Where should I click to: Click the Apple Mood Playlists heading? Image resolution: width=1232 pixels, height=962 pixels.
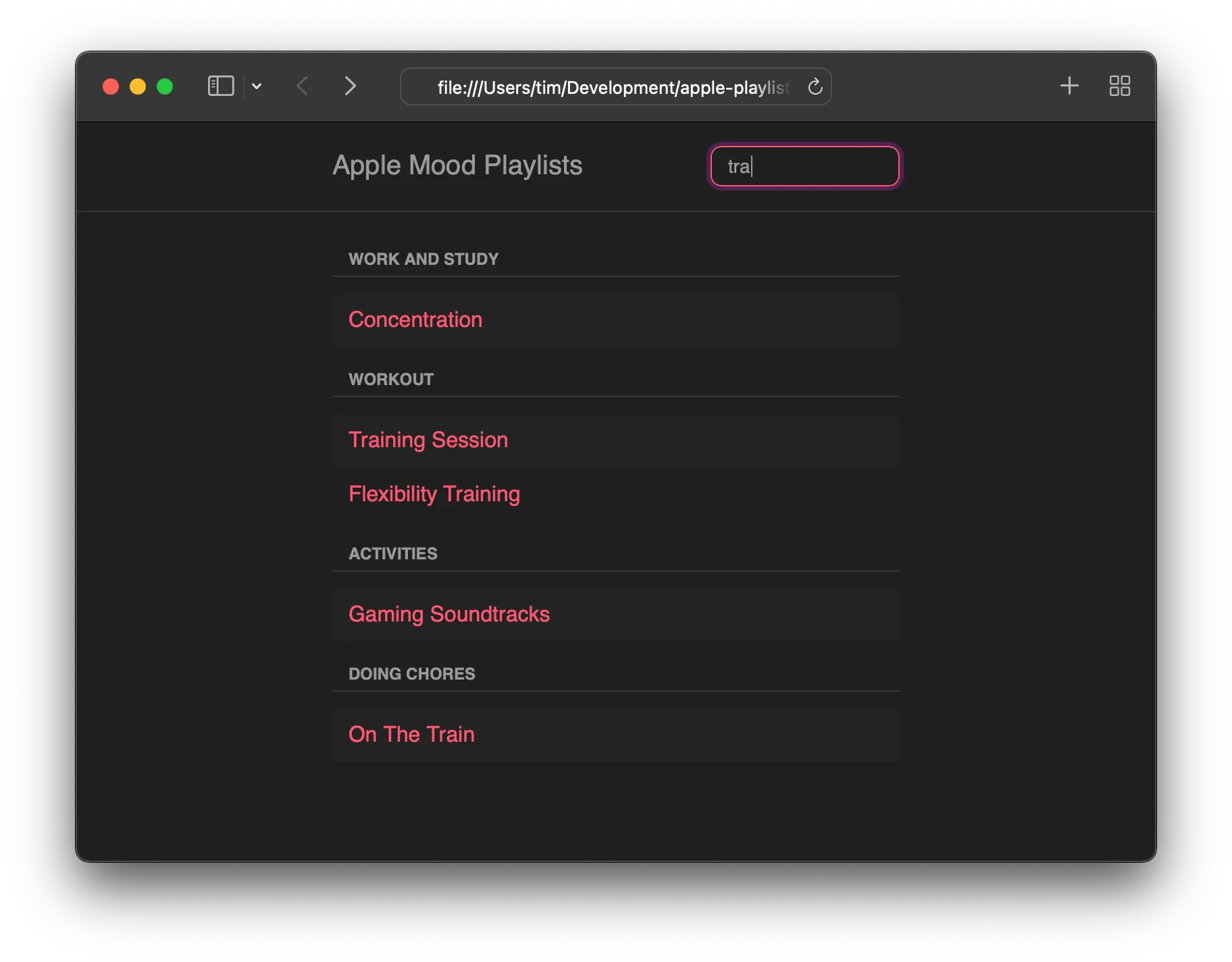pyautogui.click(x=457, y=166)
